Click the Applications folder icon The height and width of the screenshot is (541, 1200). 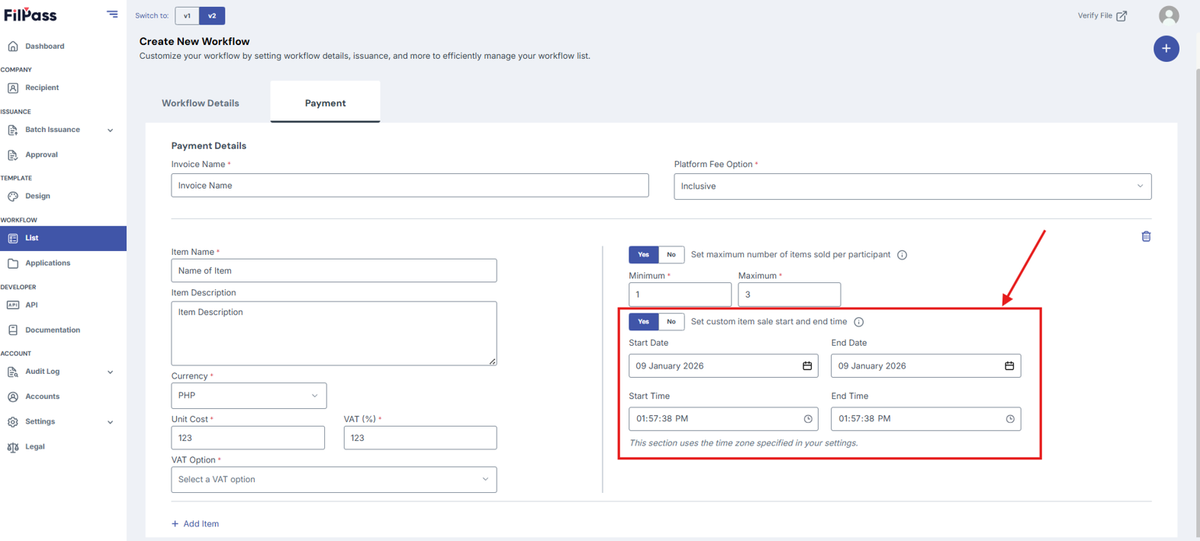[x=13, y=263]
